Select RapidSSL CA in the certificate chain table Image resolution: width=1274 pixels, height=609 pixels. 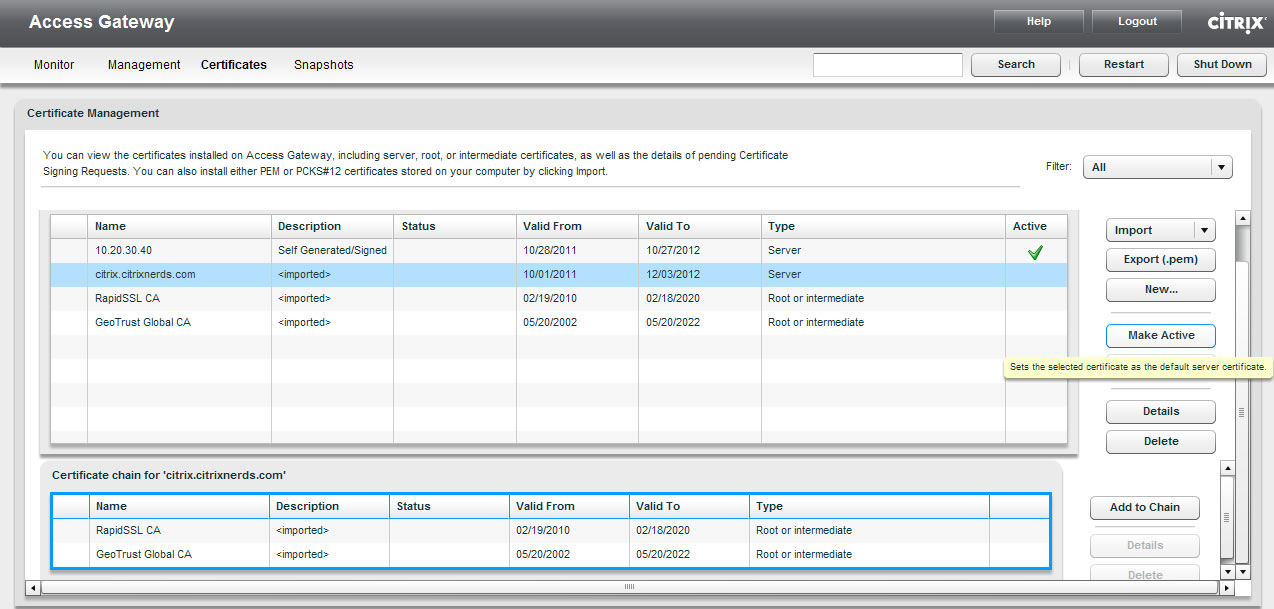pos(551,531)
